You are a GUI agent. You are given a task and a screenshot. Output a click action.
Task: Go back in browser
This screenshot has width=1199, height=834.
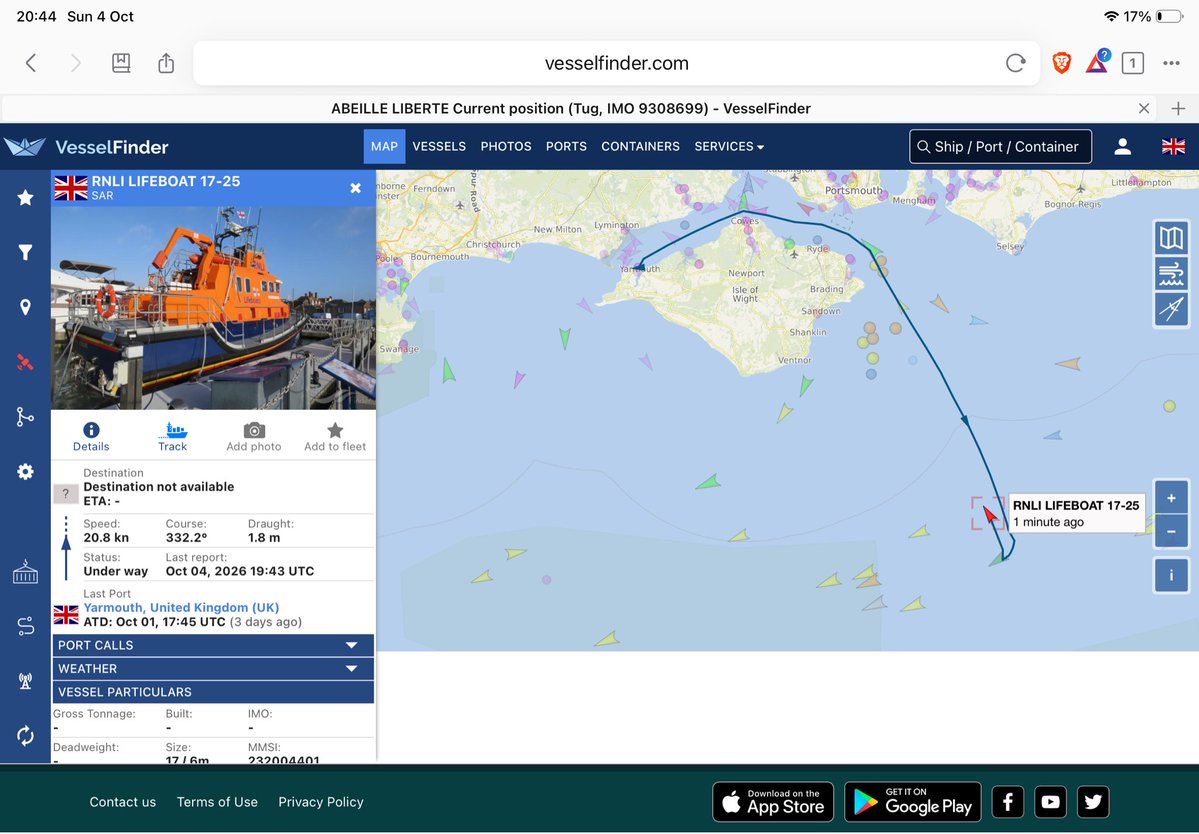(31, 63)
